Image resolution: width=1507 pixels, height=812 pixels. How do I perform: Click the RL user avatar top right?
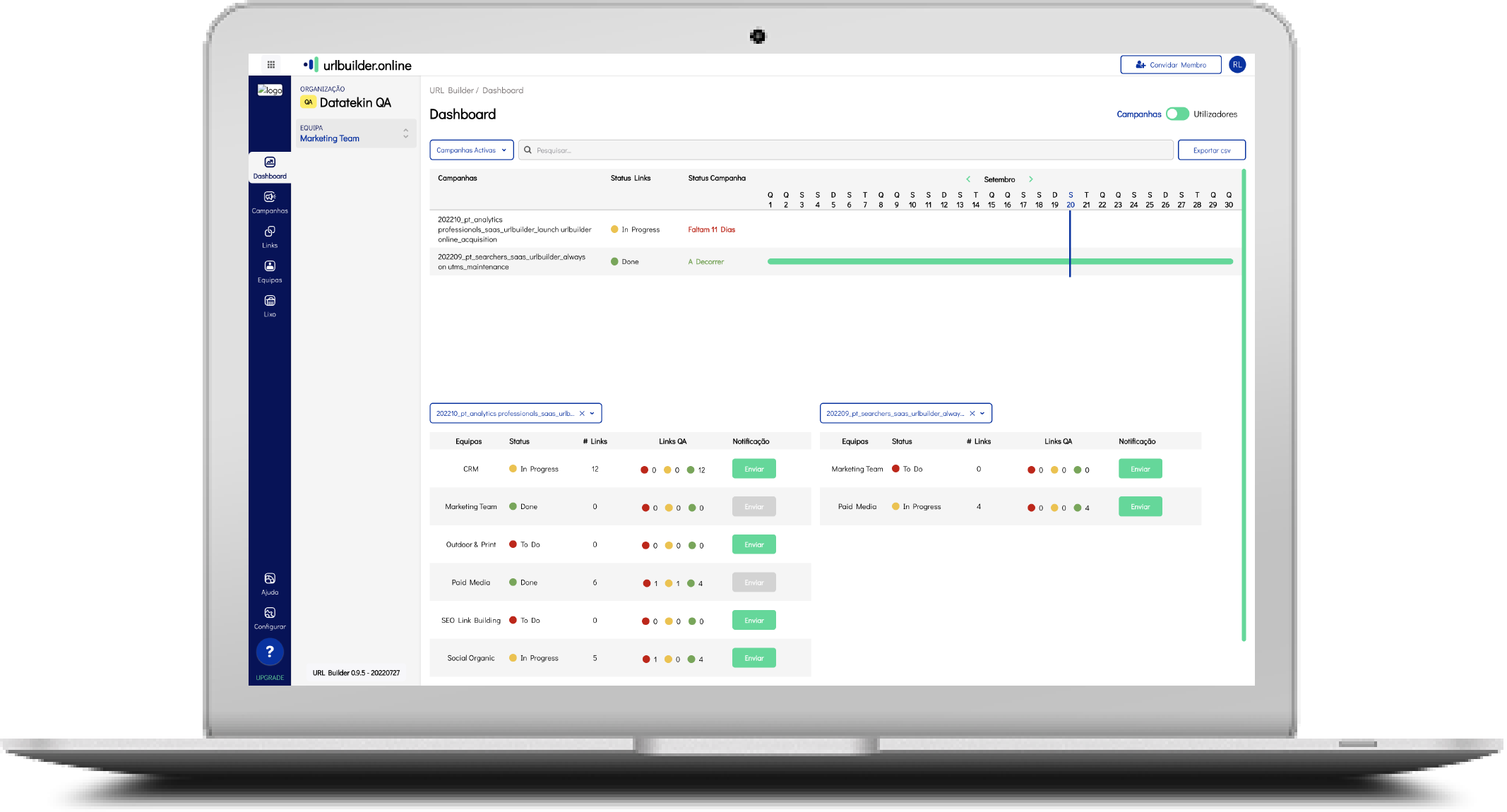pos(1237,64)
